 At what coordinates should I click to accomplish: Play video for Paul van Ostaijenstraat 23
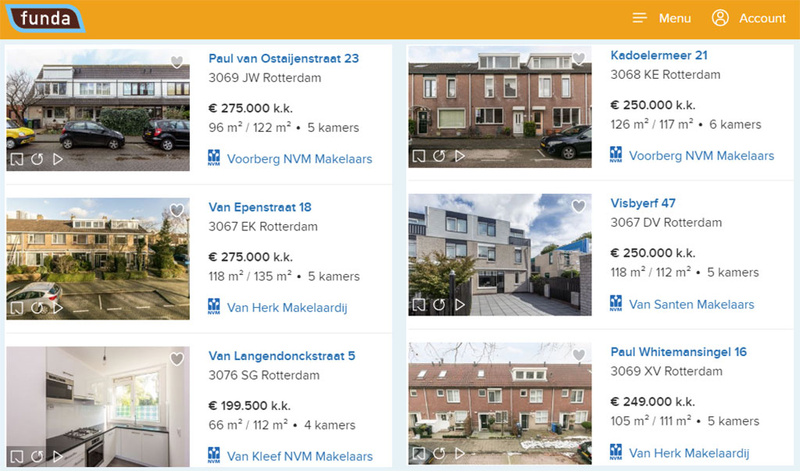pyautogui.click(x=58, y=158)
